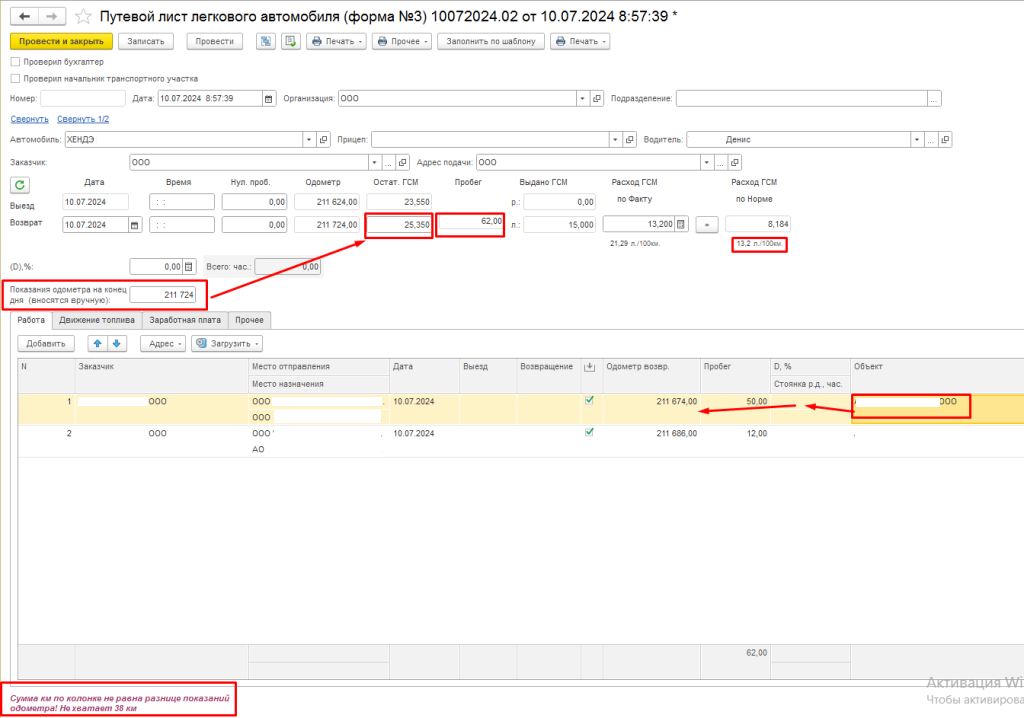
Task: Click the Остат. ГСМ field showing 23,550
Action: (x=399, y=202)
